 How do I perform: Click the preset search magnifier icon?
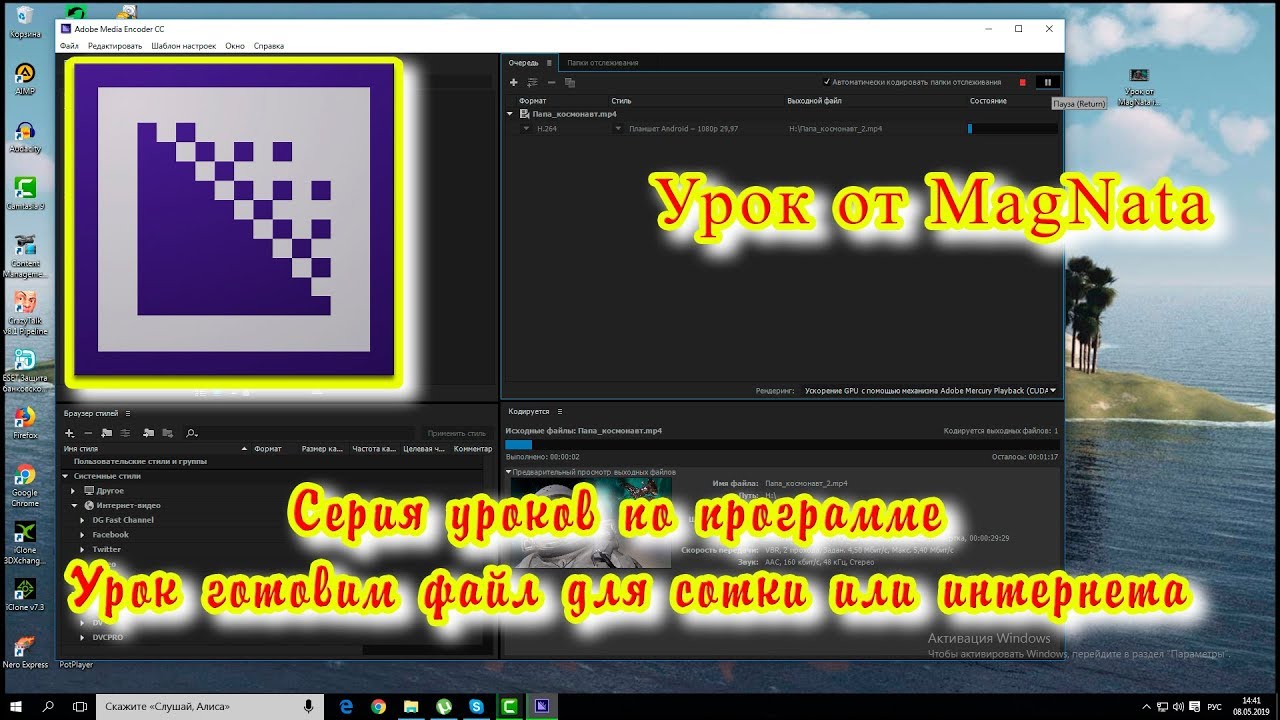(x=191, y=433)
